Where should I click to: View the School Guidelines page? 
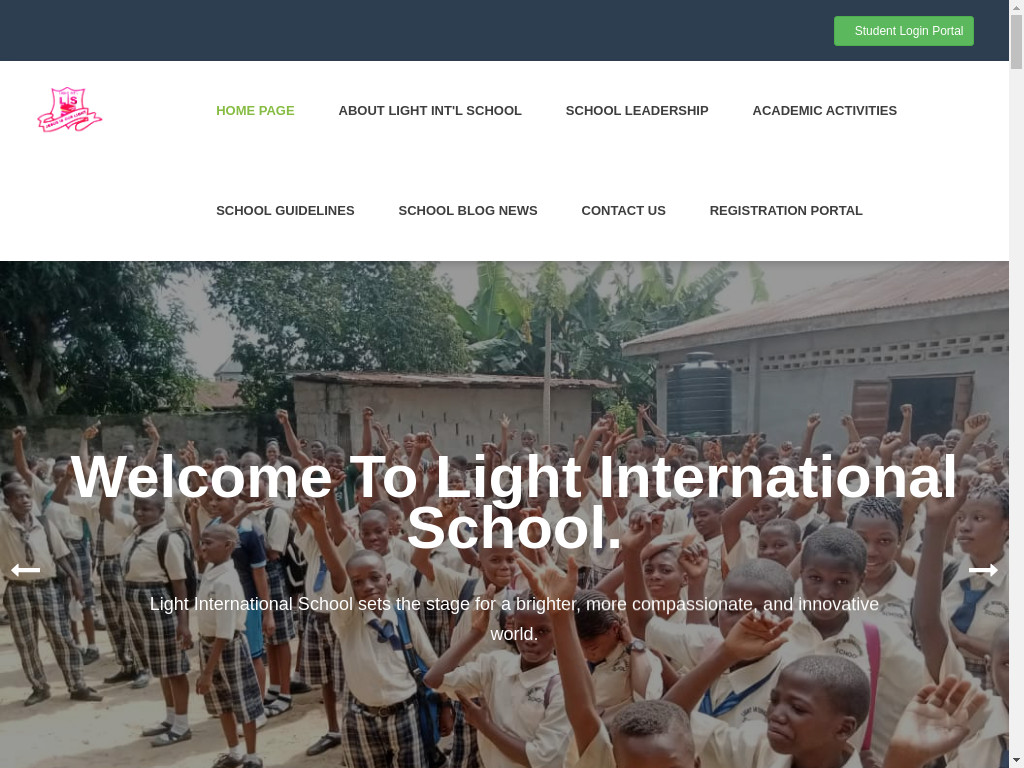click(285, 210)
